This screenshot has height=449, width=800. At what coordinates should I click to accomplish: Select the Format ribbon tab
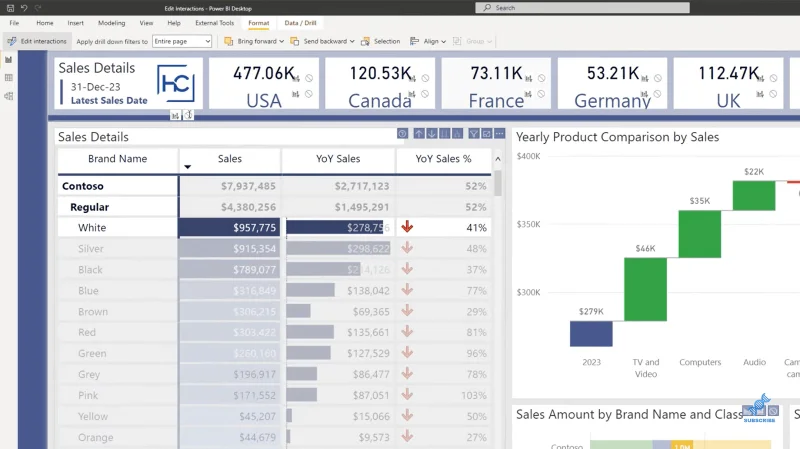259,23
